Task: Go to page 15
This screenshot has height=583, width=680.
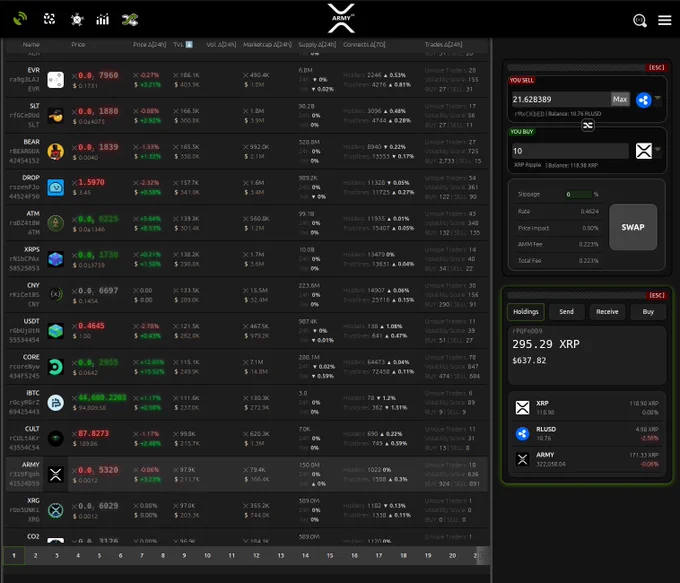Action: pos(330,556)
